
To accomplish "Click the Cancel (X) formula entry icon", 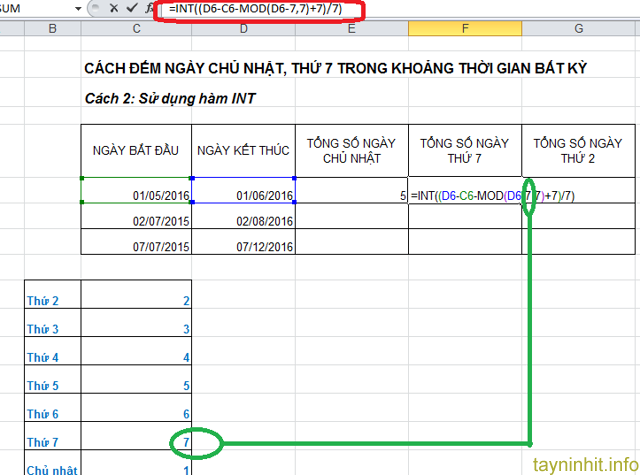I will tap(112, 8).
